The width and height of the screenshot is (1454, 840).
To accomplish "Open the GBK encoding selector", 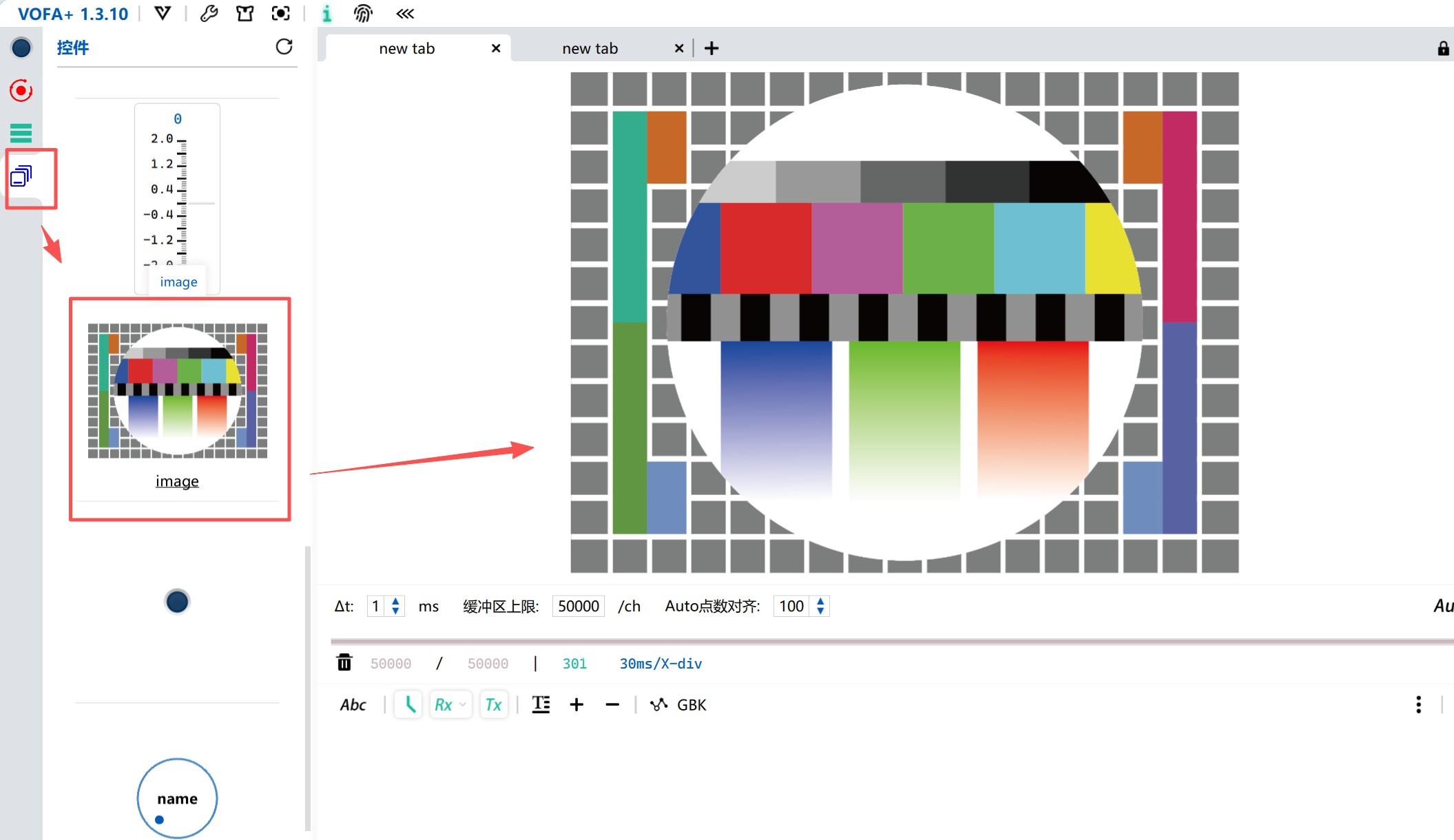I will click(x=691, y=704).
